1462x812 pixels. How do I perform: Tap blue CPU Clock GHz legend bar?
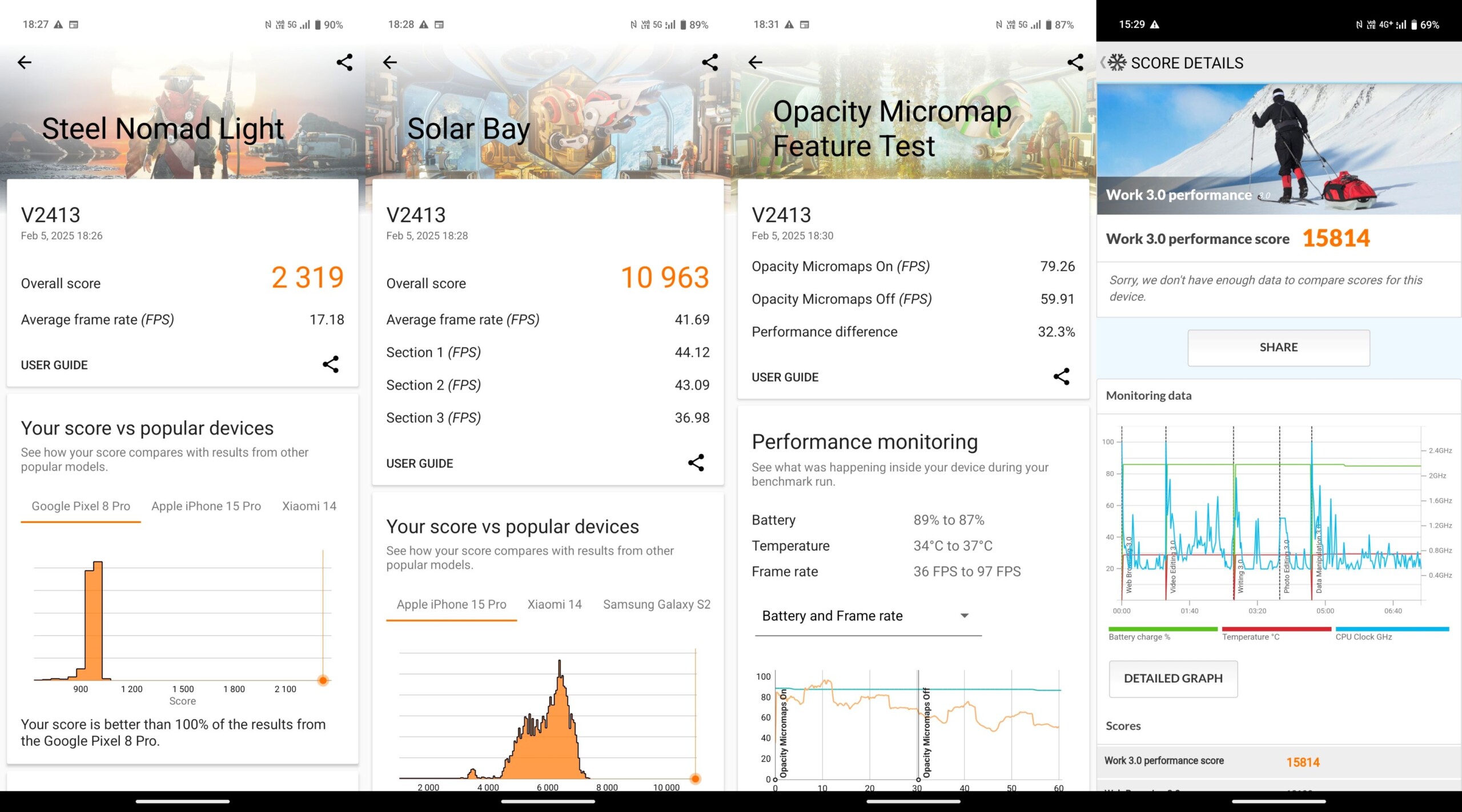pyautogui.click(x=1392, y=629)
